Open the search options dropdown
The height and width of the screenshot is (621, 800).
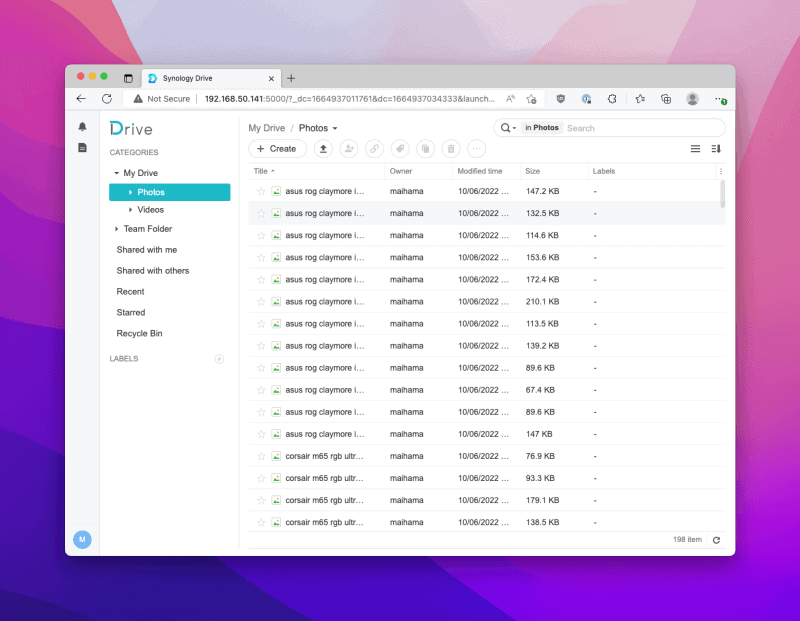point(508,128)
